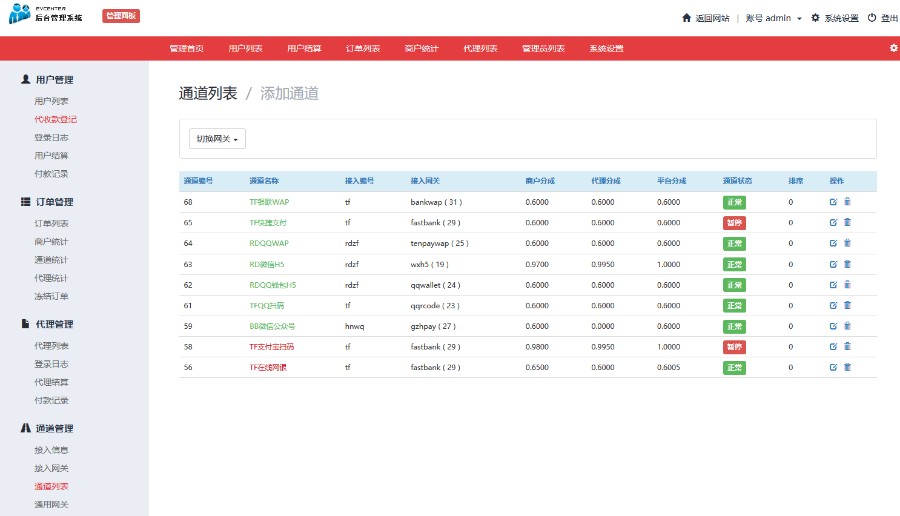
Task: Open 通道列表 in sidebar
Action: 51,487
